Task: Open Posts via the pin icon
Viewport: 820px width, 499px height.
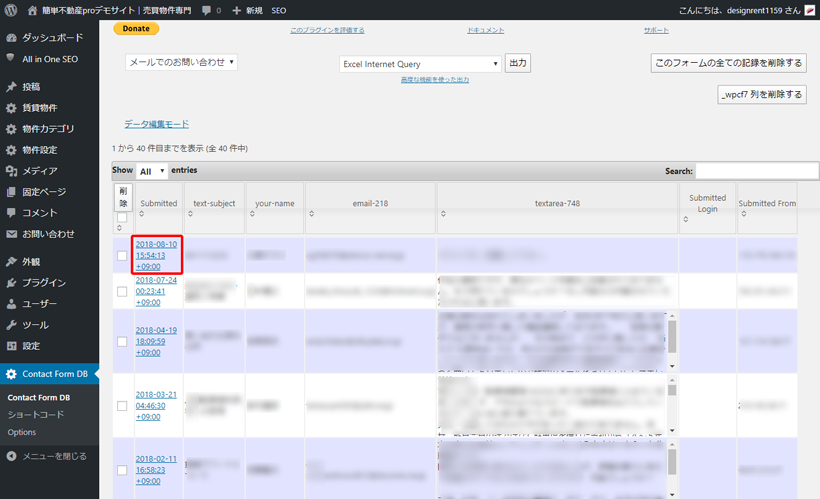Action: point(11,87)
